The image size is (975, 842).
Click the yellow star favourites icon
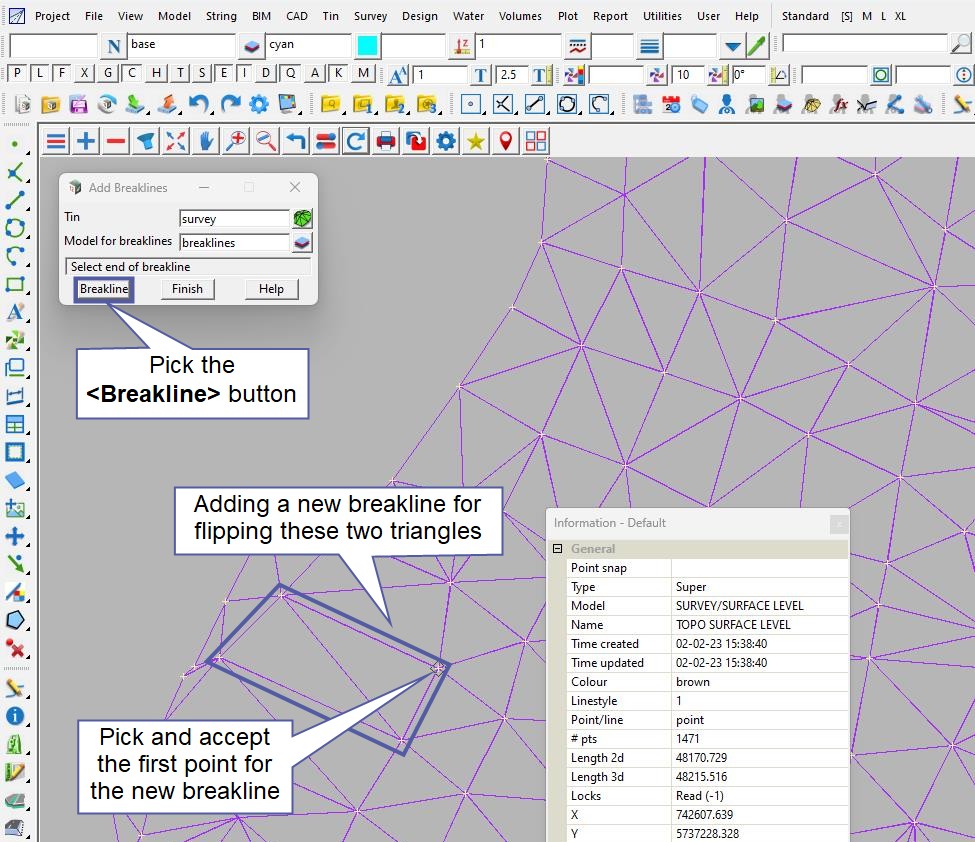476,142
